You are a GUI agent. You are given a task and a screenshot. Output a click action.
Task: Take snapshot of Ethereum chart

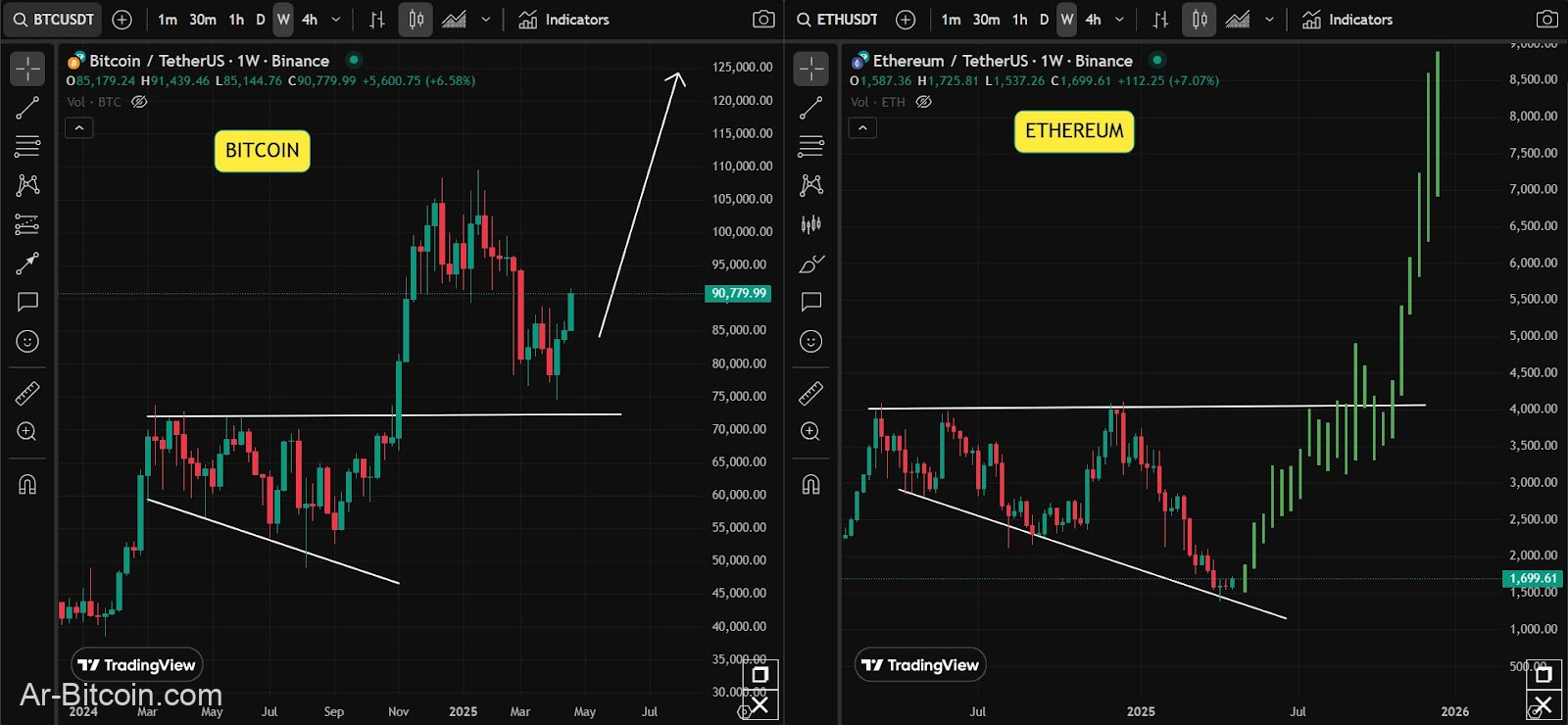1546,20
